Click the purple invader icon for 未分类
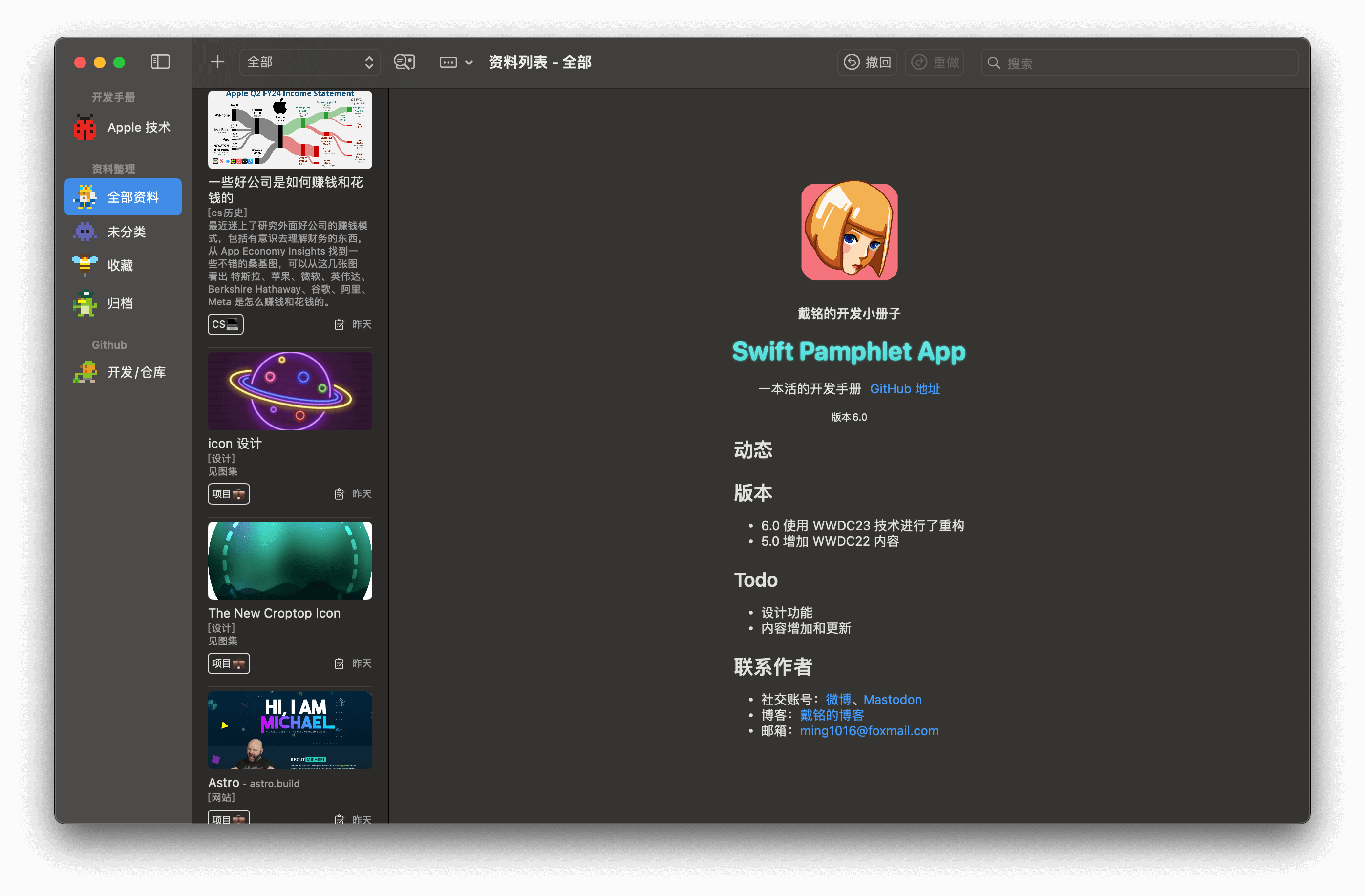 click(85, 231)
